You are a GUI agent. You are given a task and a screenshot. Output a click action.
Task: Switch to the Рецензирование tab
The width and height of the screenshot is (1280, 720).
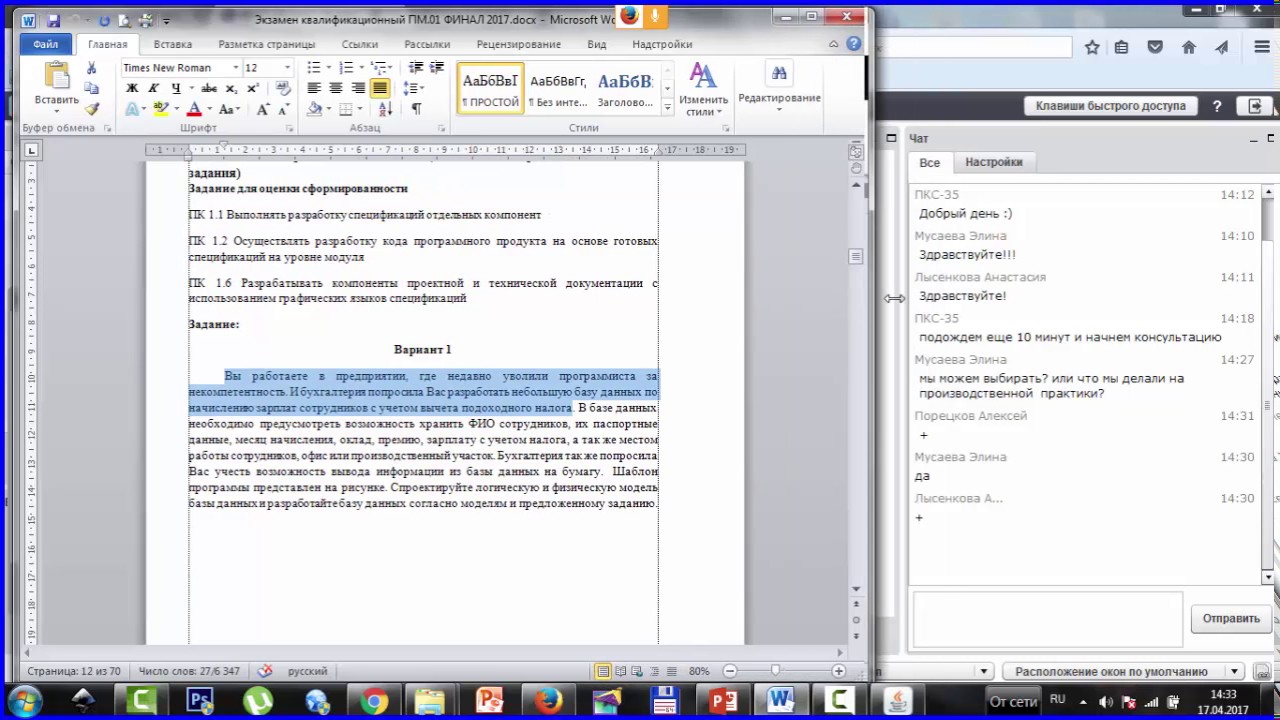pos(519,44)
